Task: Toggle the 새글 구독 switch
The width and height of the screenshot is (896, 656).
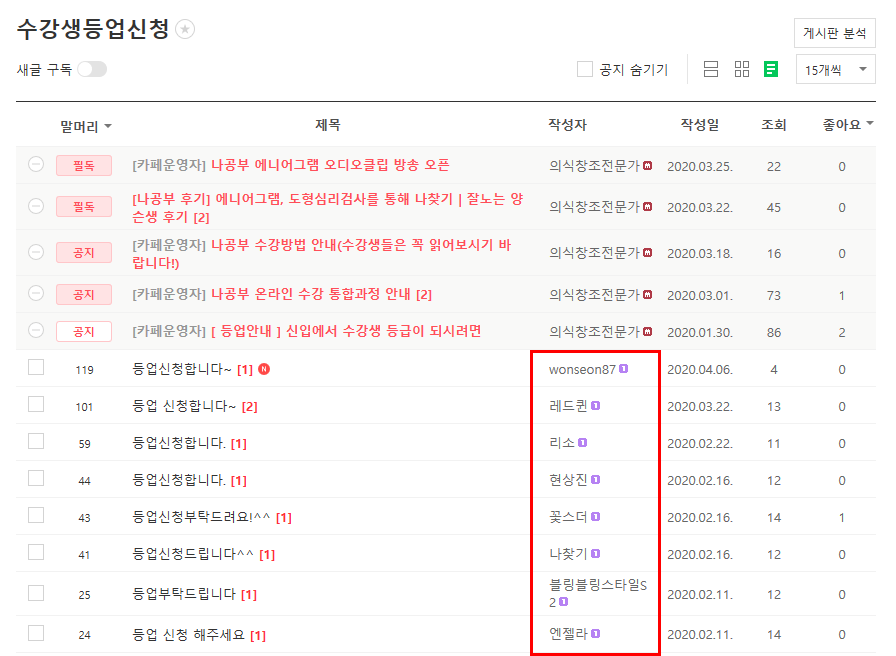Action: click(92, 69)
